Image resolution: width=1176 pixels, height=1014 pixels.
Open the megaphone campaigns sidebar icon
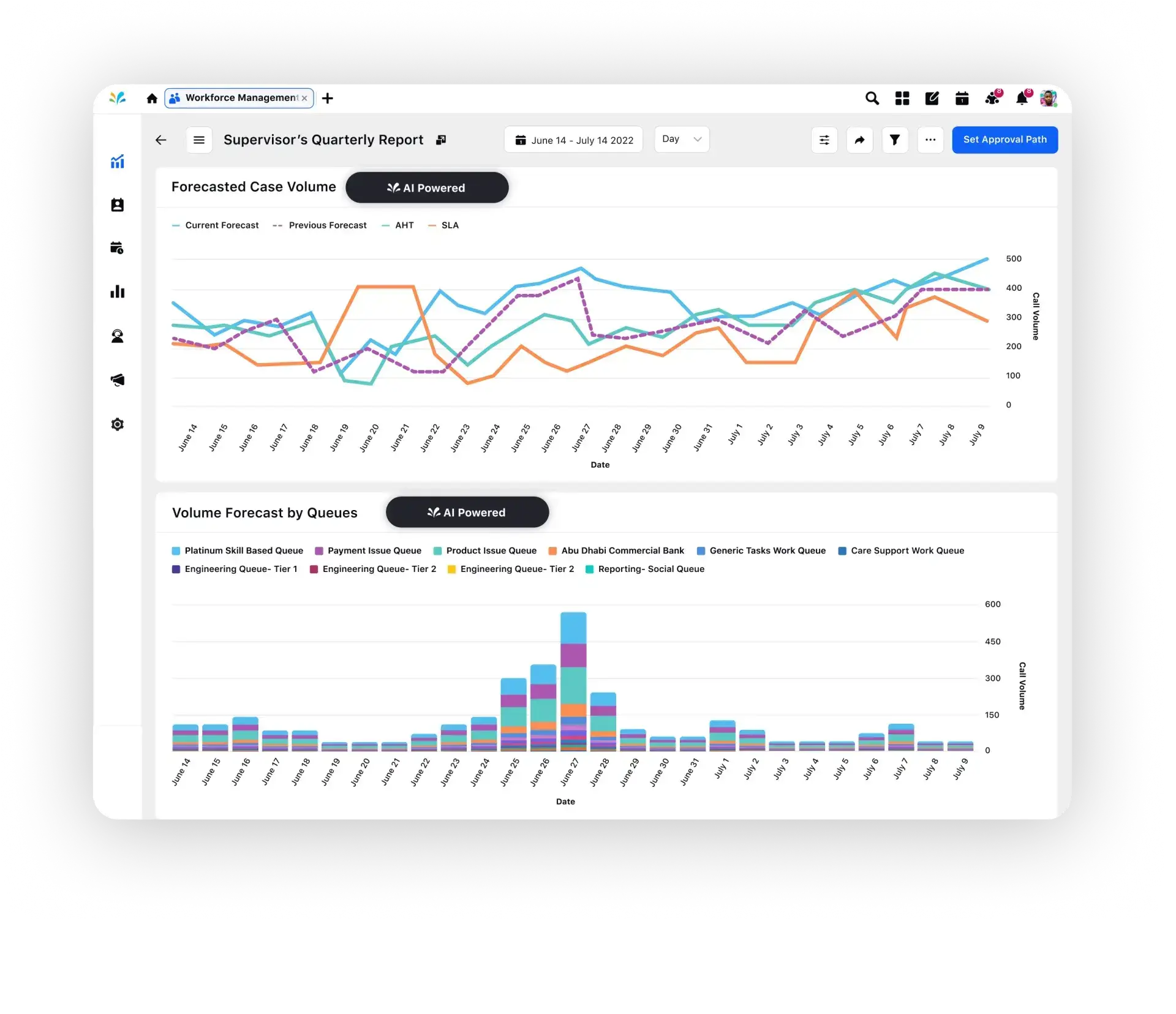click(x=117, y=380)
